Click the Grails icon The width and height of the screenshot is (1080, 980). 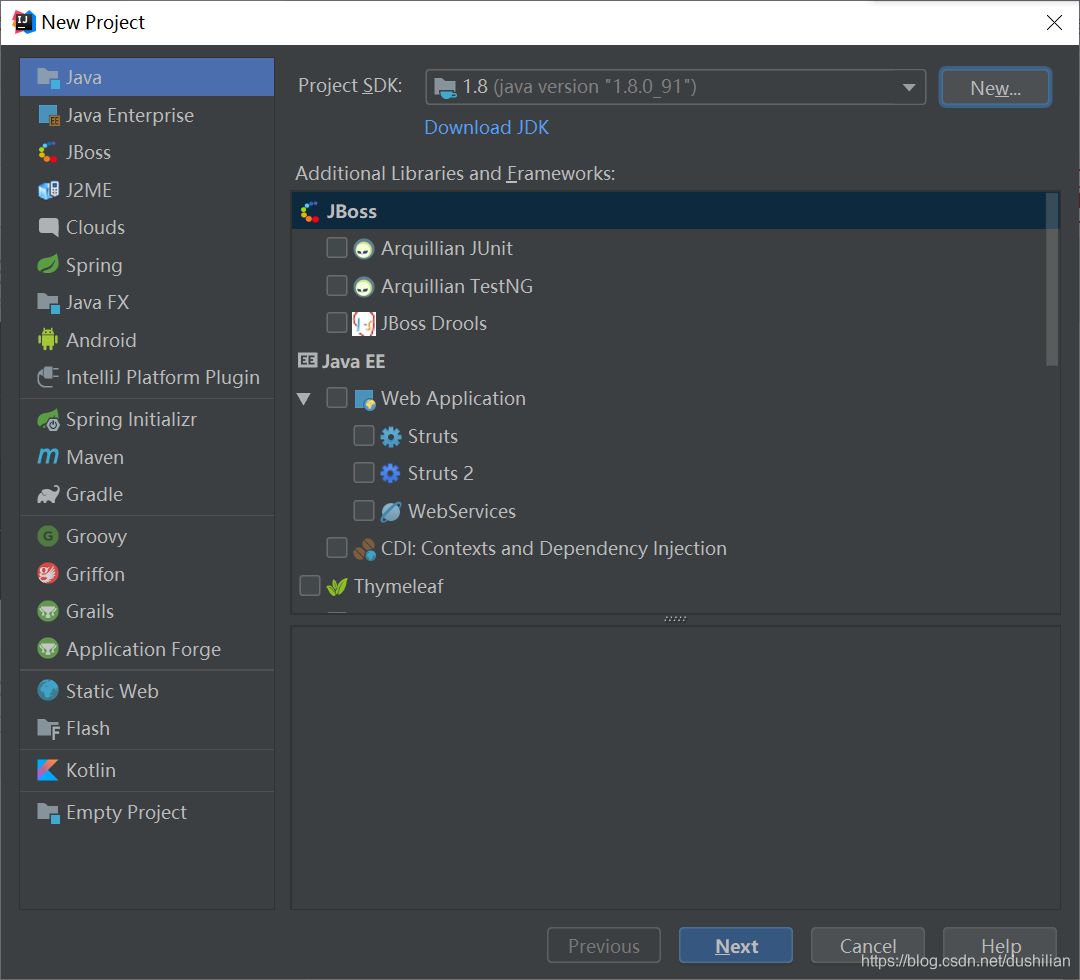click(48, 612)
